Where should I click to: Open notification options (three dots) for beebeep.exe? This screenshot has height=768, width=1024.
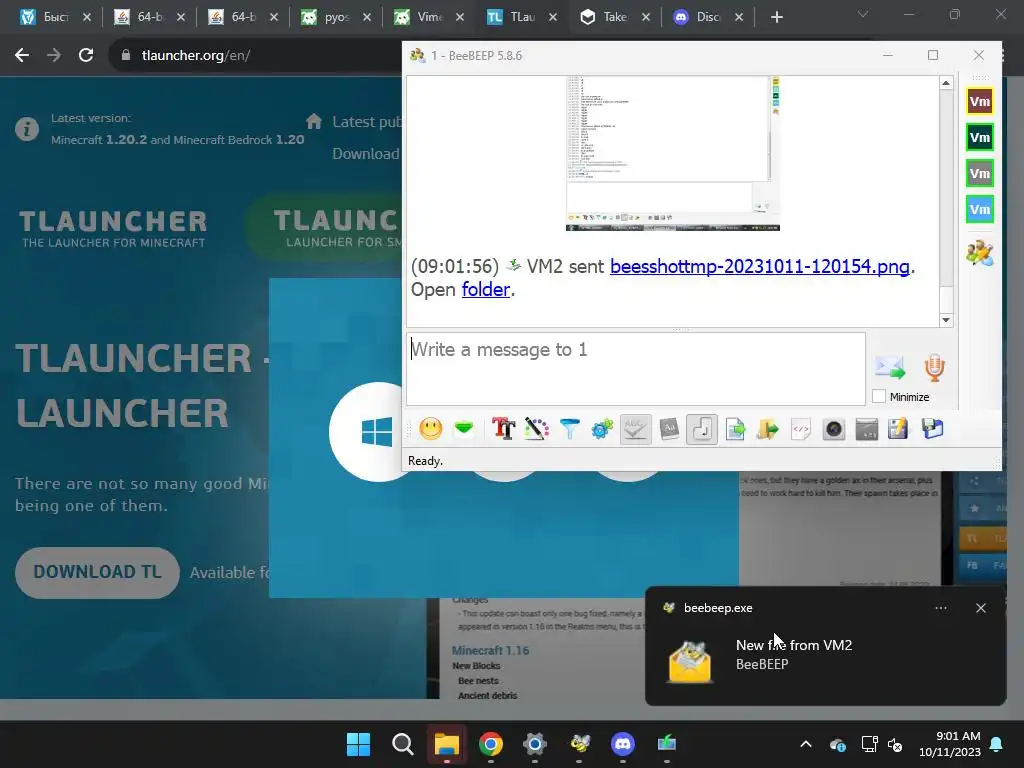[940, 608]
